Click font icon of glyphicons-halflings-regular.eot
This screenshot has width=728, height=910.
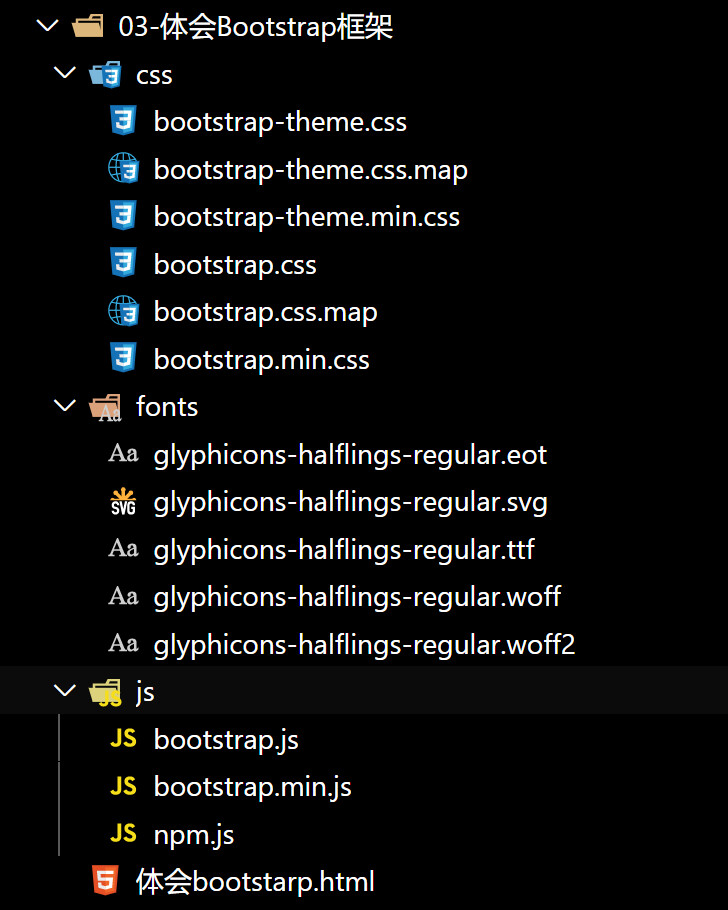(123, 453)
